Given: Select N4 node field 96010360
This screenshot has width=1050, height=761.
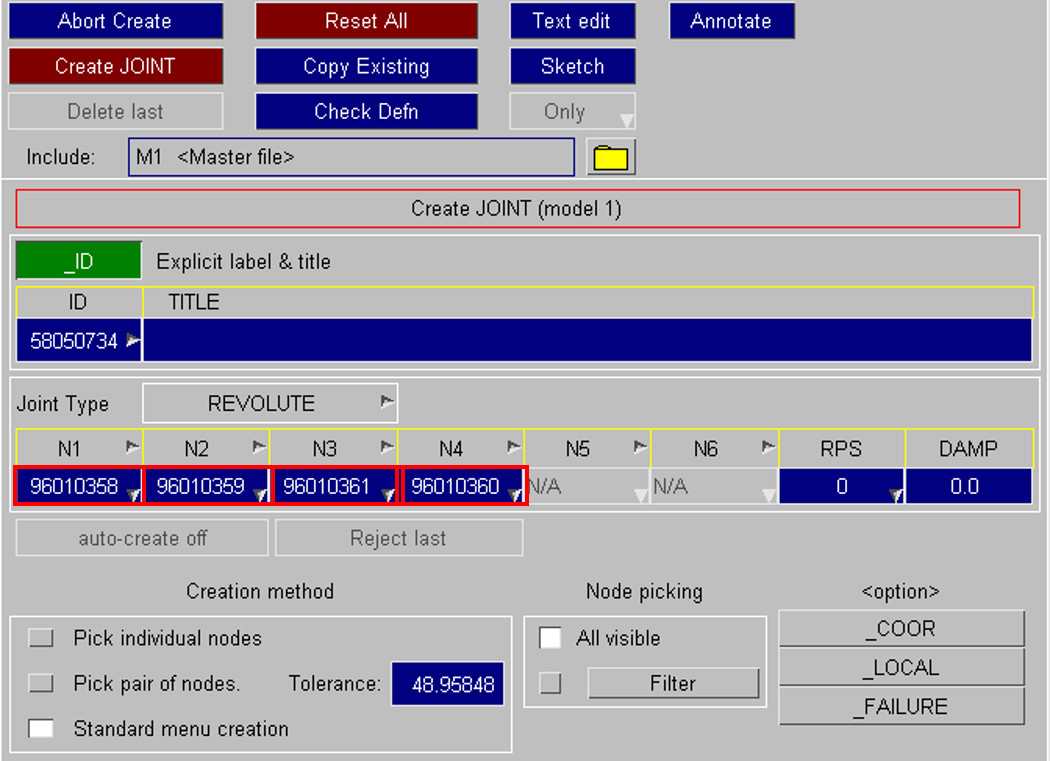Looking at the screenshot, I should pos(462,486).
